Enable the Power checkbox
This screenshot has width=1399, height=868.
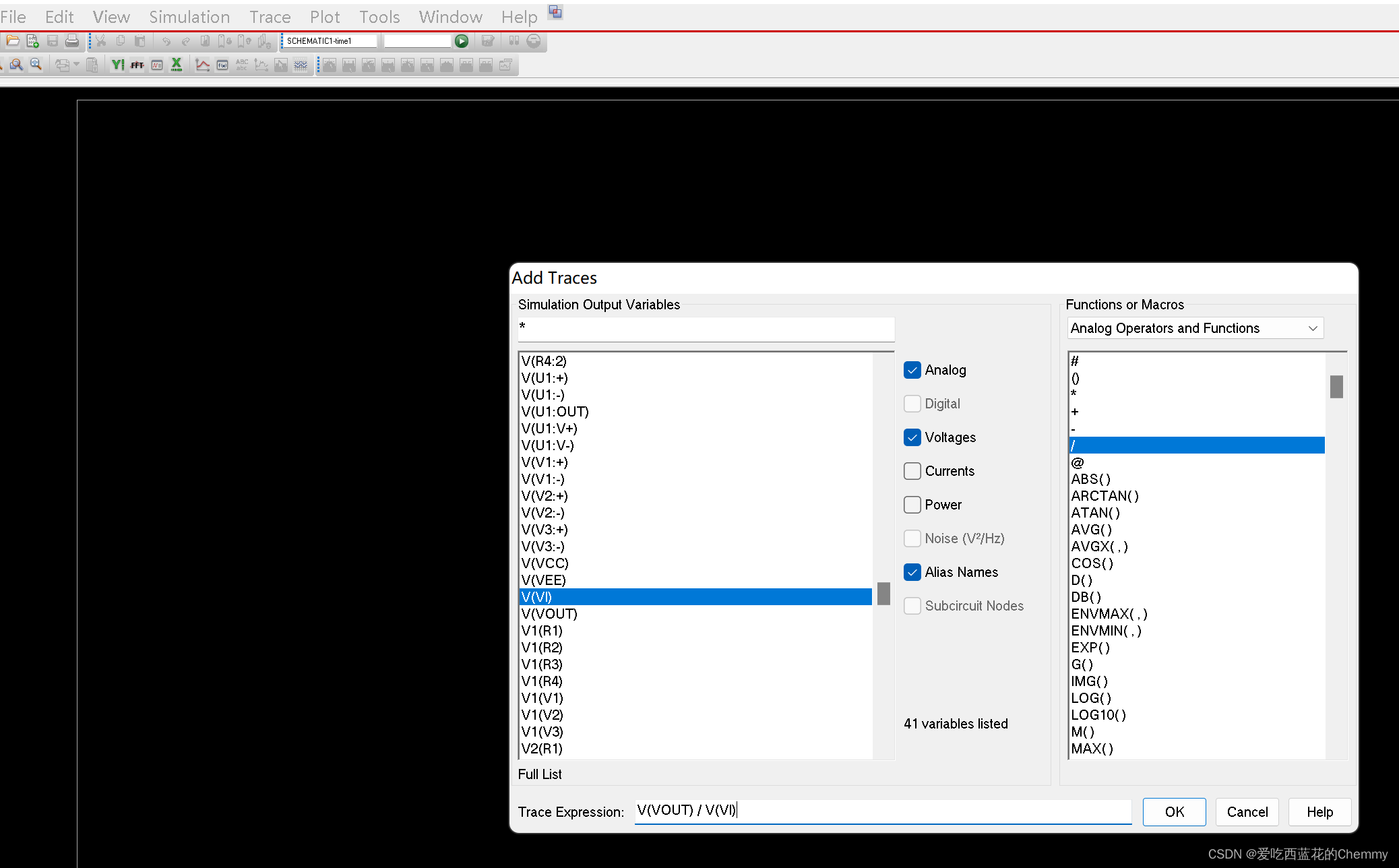(x=912, y=505)
